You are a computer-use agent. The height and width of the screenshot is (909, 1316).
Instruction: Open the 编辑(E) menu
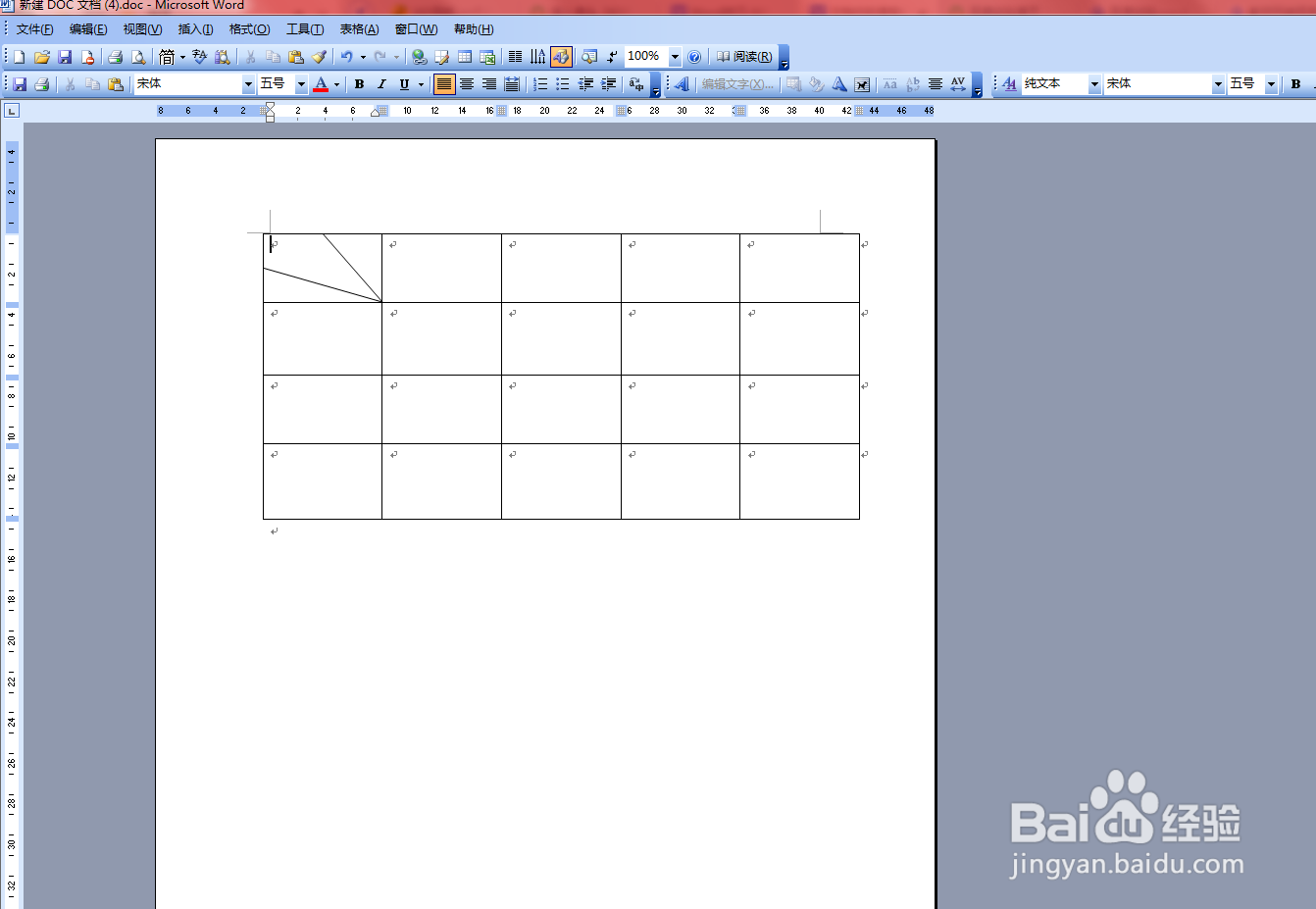click(88, 29)
